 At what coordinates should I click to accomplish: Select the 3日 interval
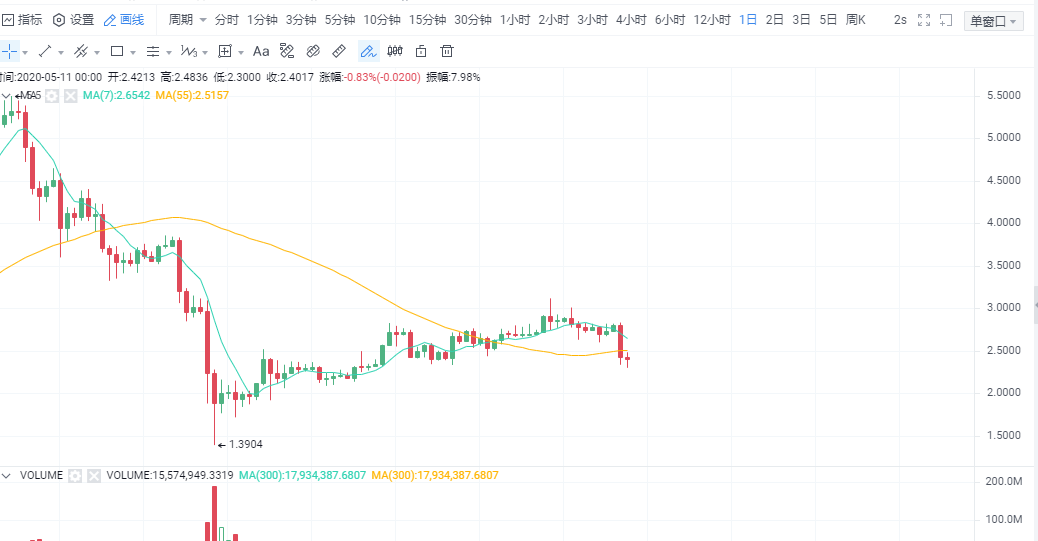coord(801,20)
